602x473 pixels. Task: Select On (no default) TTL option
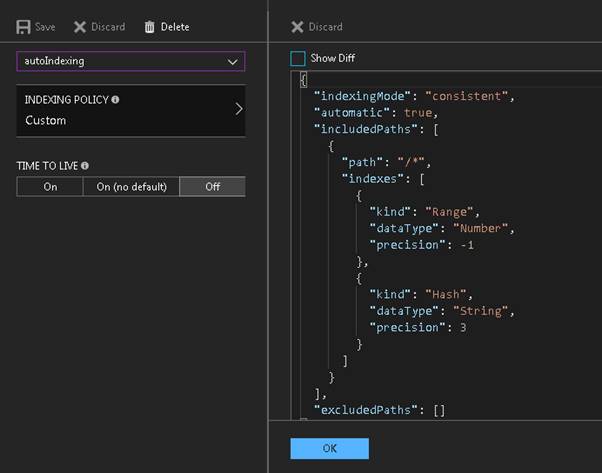[x=131, y=187]
